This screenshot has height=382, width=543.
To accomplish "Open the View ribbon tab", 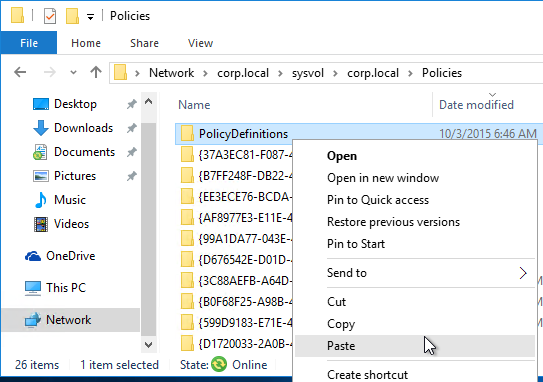I will coord(200,43).
